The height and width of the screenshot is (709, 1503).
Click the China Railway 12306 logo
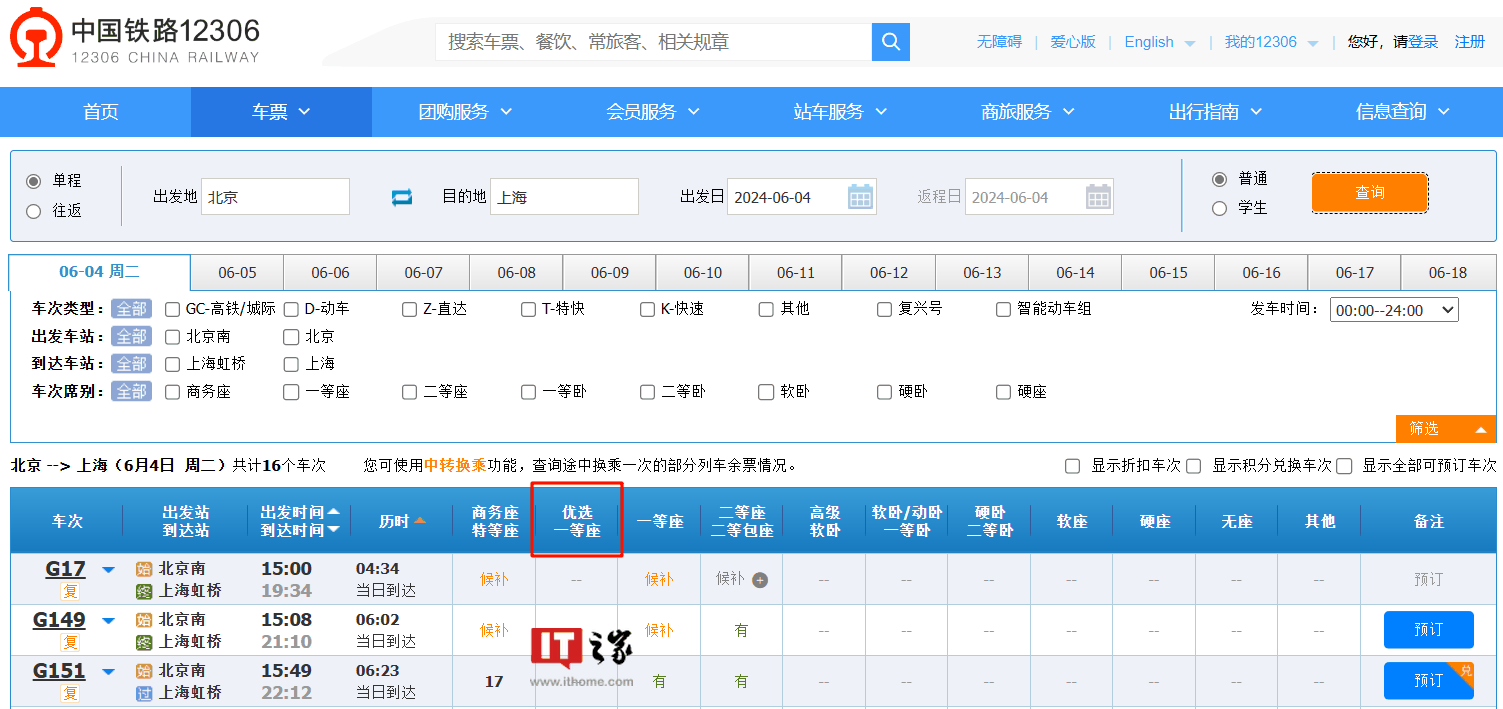[130, 37]
